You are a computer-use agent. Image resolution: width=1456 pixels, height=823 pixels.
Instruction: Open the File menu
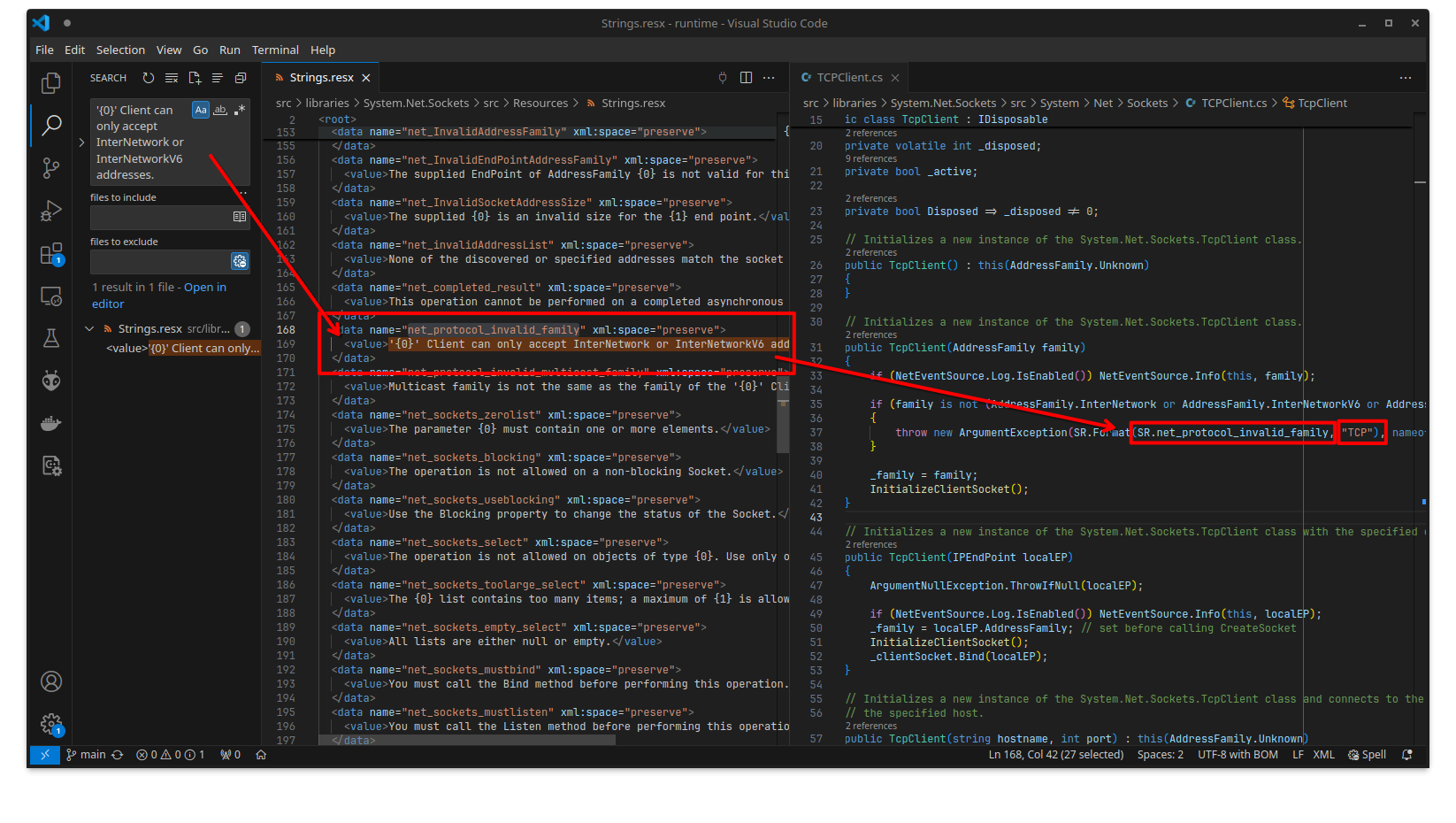tap(44, 50)
